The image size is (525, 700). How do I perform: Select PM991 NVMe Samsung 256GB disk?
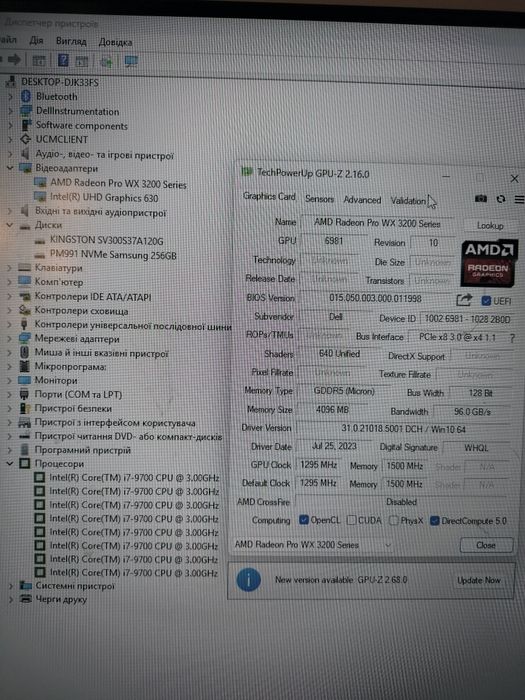(113, 255)
